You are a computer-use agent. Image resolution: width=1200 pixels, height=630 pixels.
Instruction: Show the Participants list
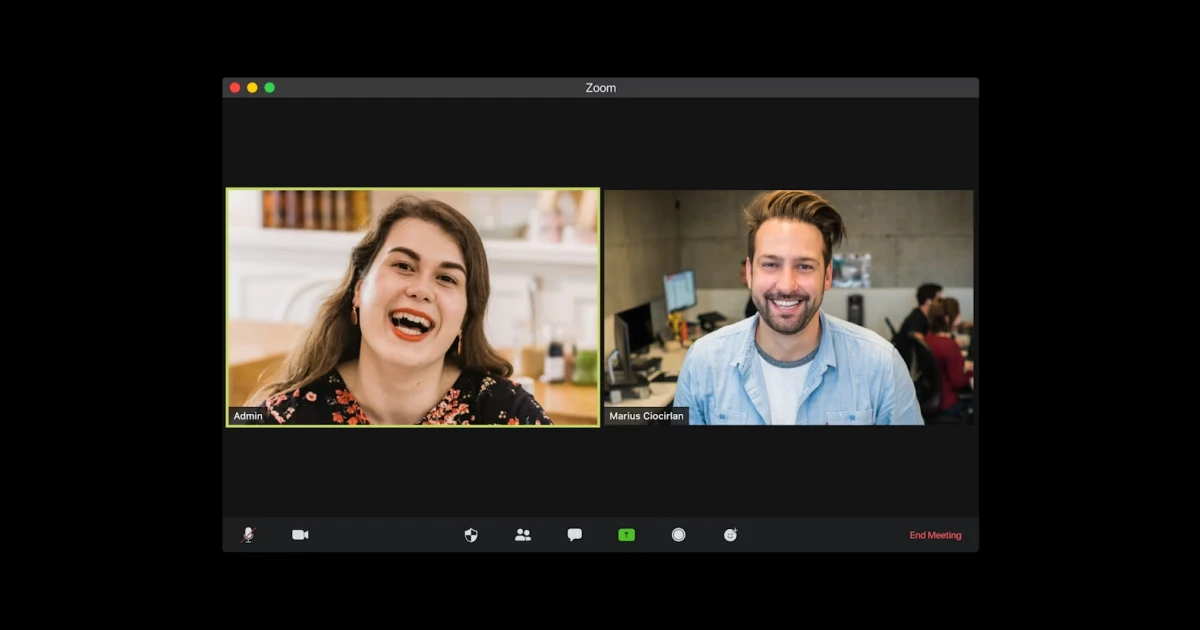522,535
